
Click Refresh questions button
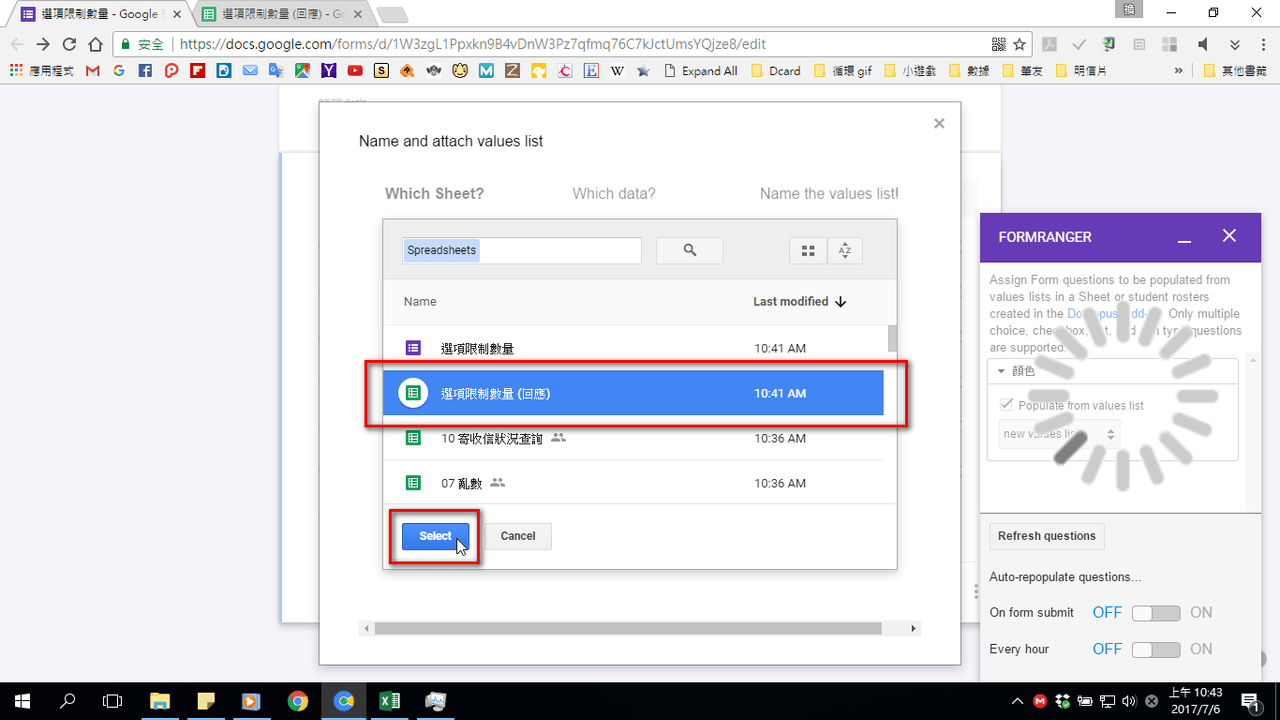[1047, 536]
